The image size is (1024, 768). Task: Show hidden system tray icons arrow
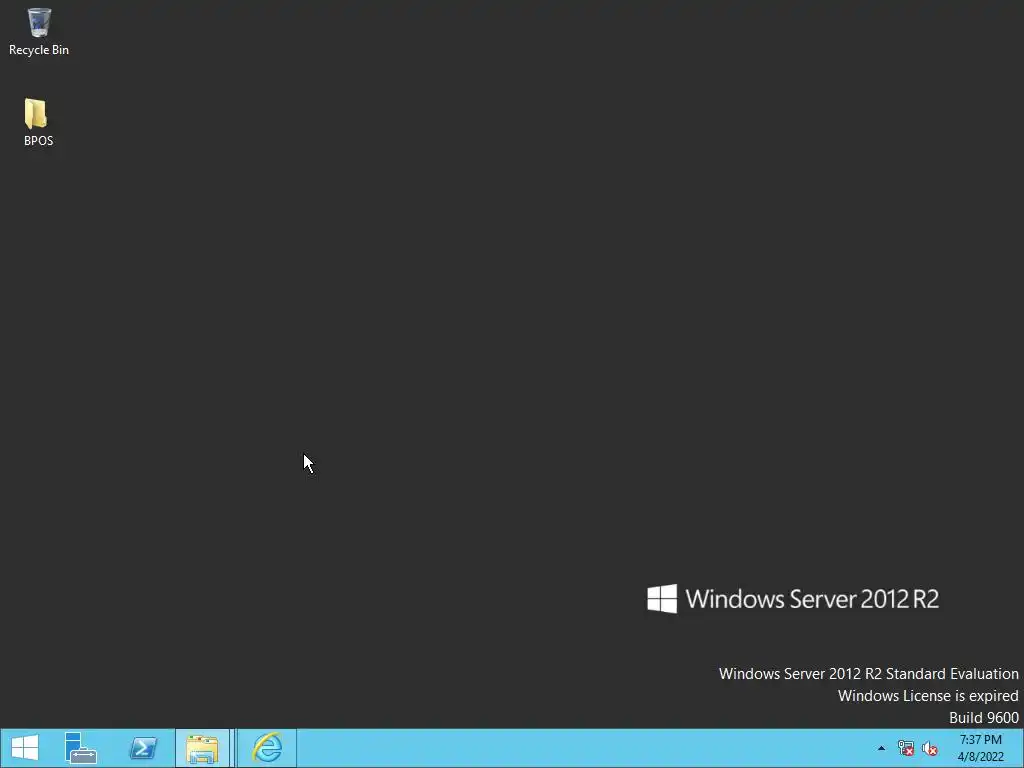click(881, 748)
